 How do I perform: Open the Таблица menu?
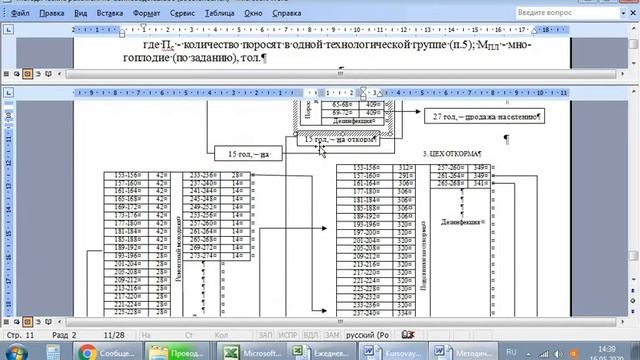click(x=219, y=13)
